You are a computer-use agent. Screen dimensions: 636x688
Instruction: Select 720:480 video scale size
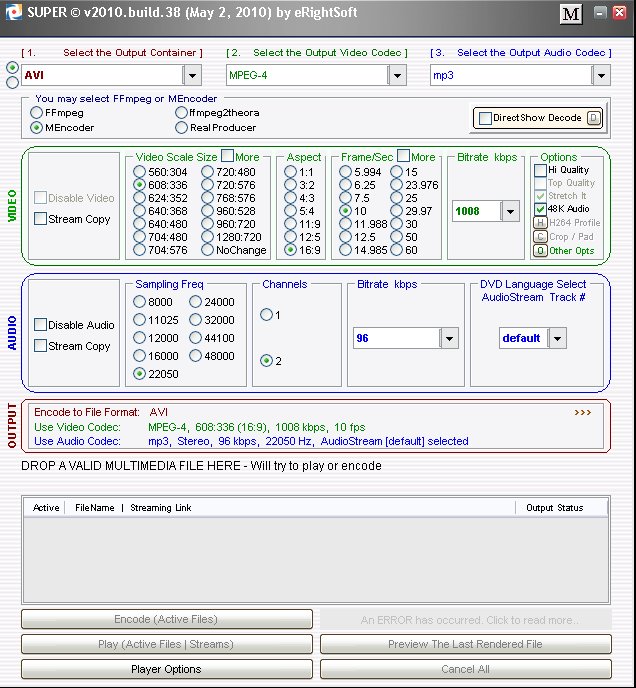click(x=208, y=172)
